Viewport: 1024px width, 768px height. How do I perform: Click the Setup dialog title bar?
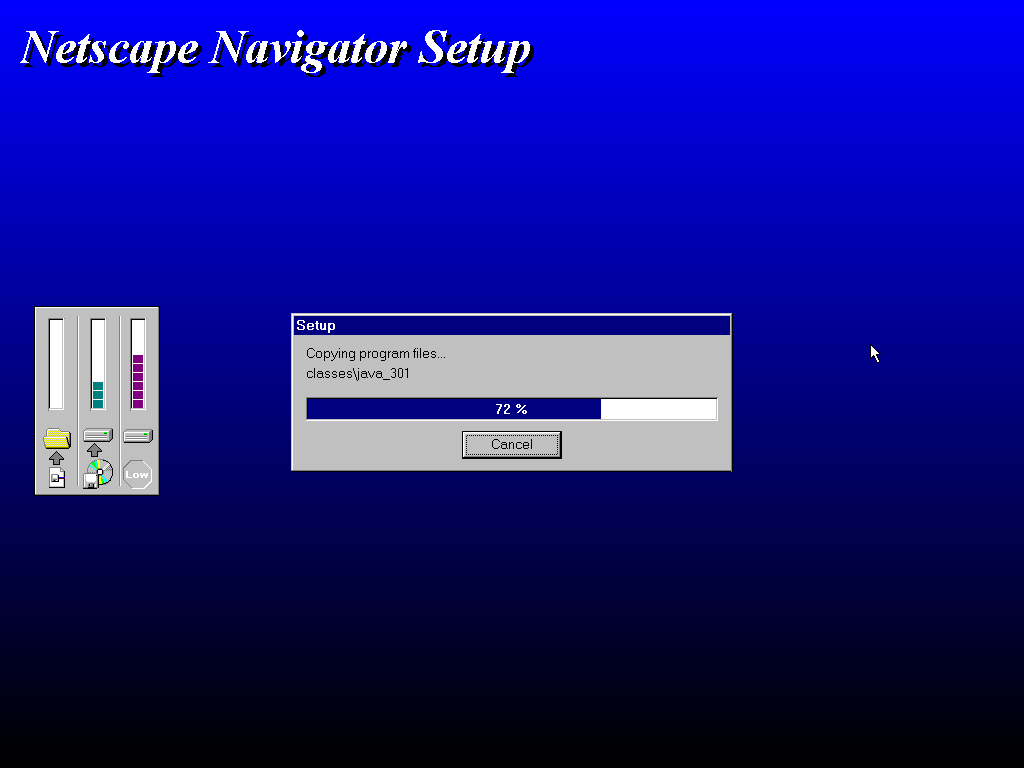pyautogui.click(x=511, y=325)
